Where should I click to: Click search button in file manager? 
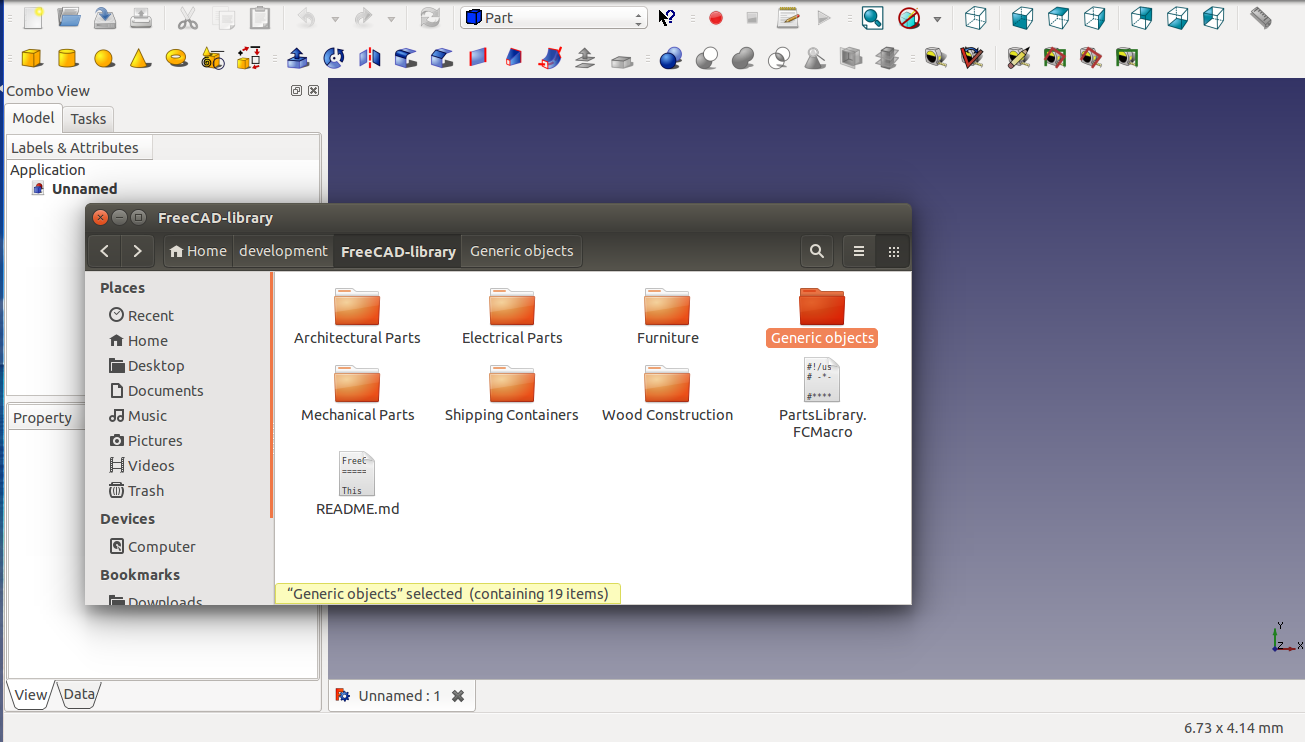817,252
